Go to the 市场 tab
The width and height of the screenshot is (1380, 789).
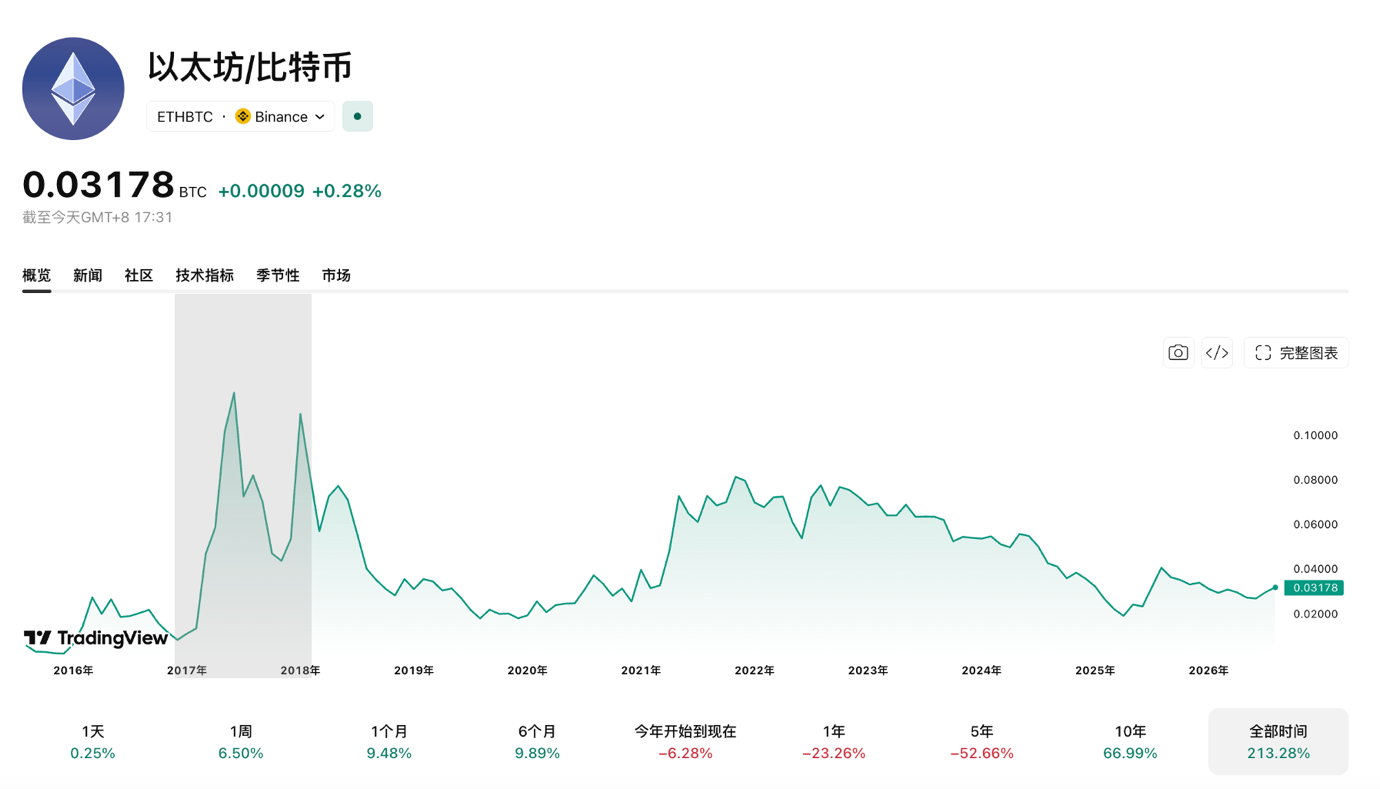336,275
